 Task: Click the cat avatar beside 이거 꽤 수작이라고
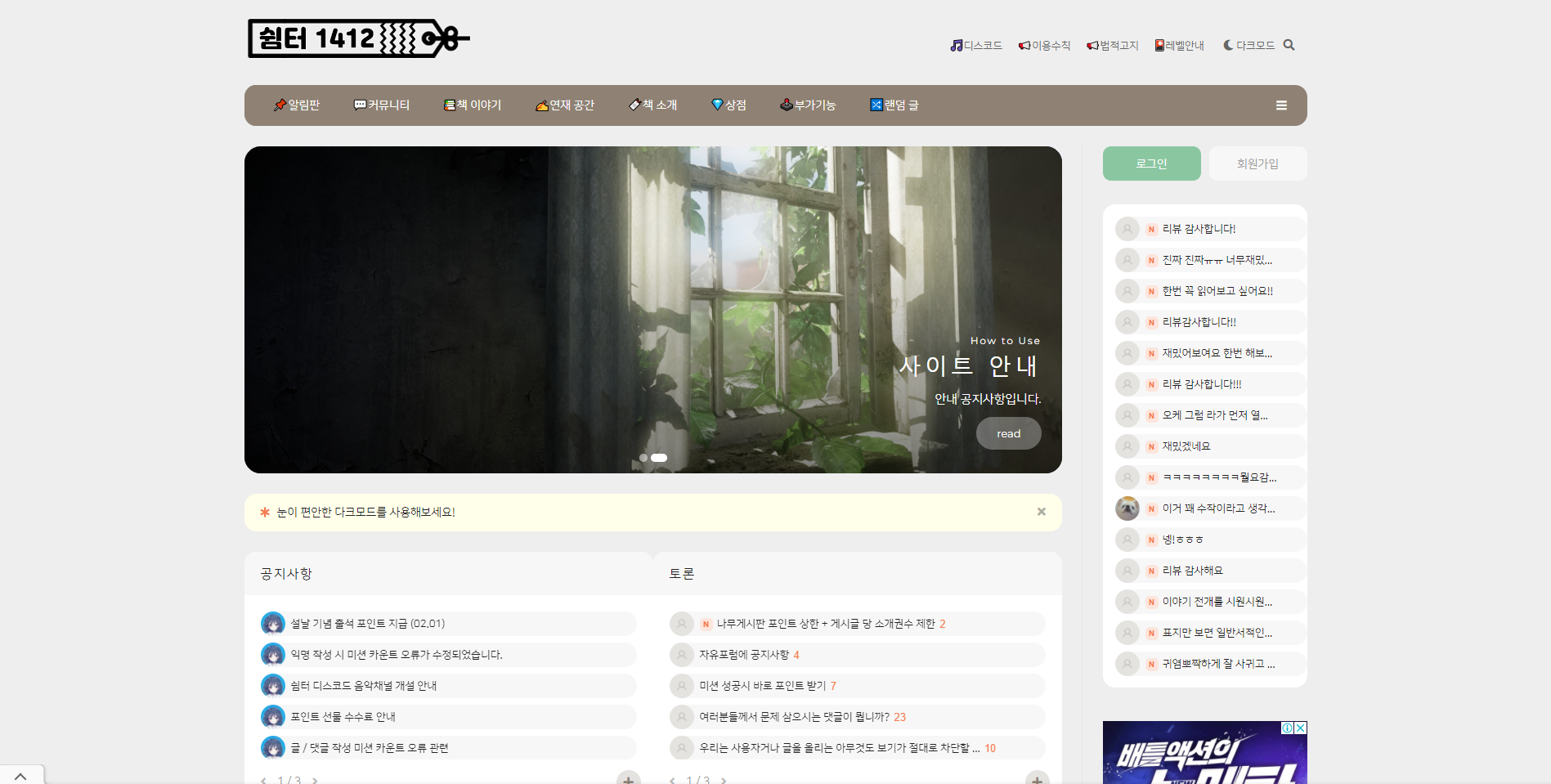tap(1127, 508)
